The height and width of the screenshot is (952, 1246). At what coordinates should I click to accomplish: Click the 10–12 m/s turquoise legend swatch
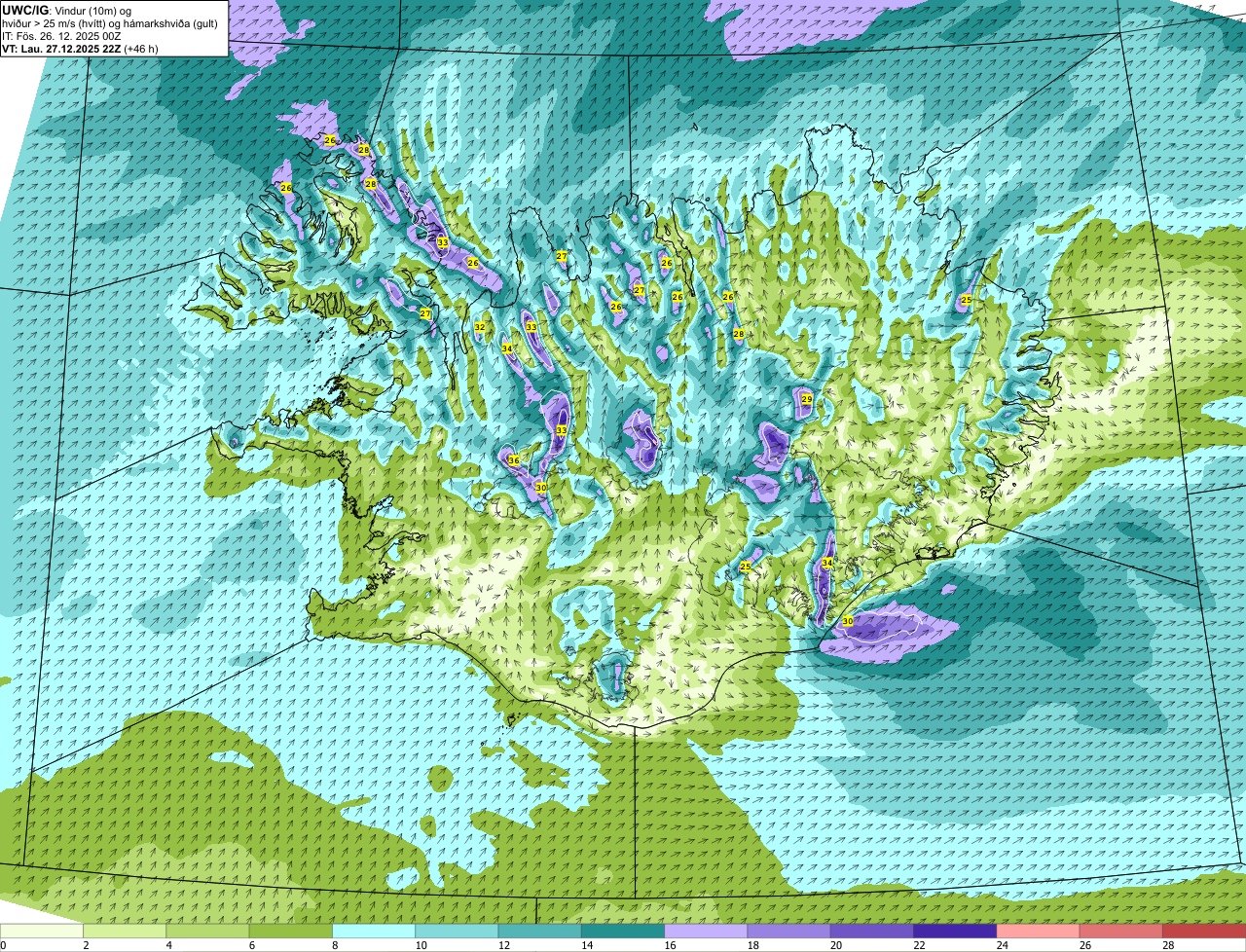[457, 932]
